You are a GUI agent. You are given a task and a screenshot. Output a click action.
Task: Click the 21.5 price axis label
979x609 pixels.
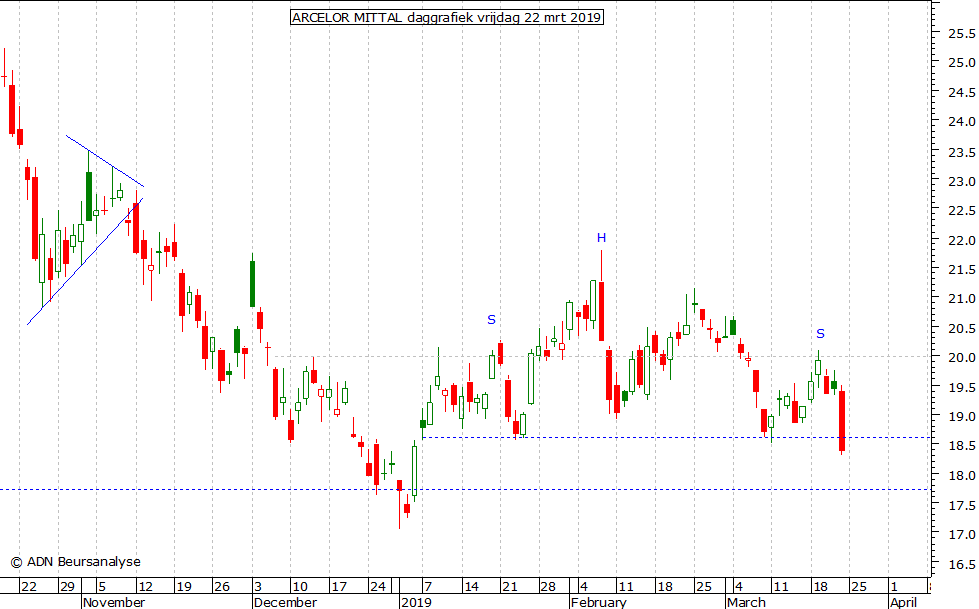(962, 270)
